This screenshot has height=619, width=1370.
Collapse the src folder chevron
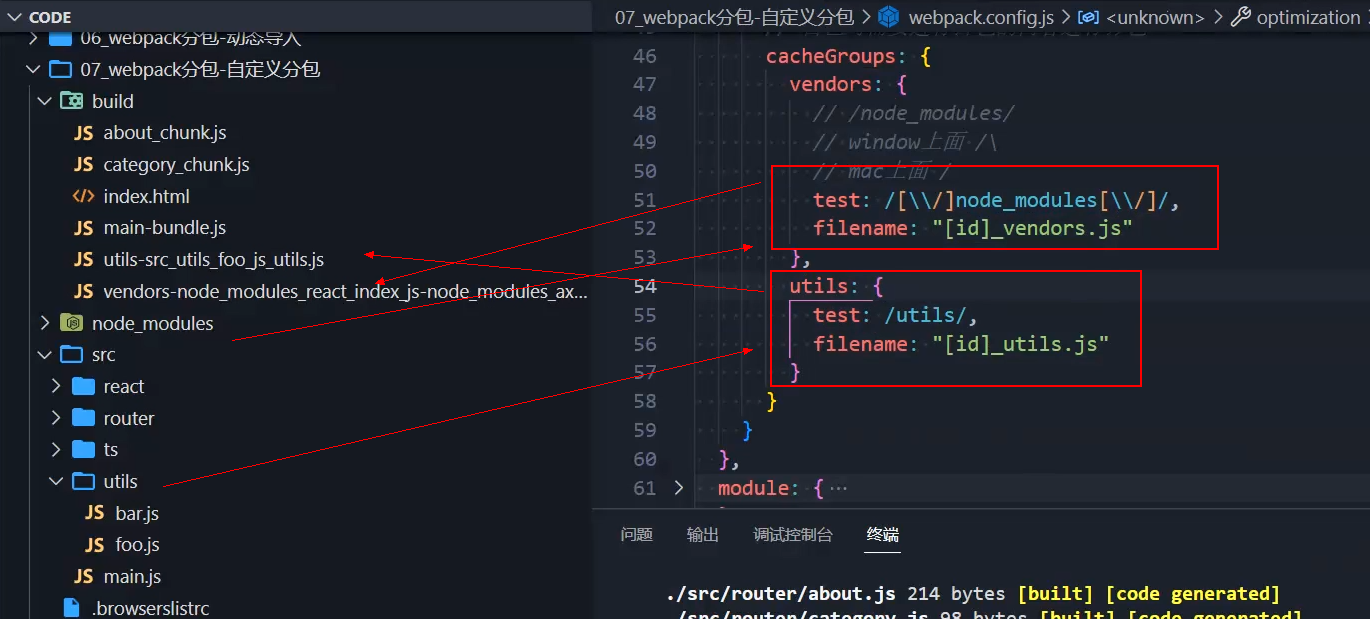pos(44,354)
